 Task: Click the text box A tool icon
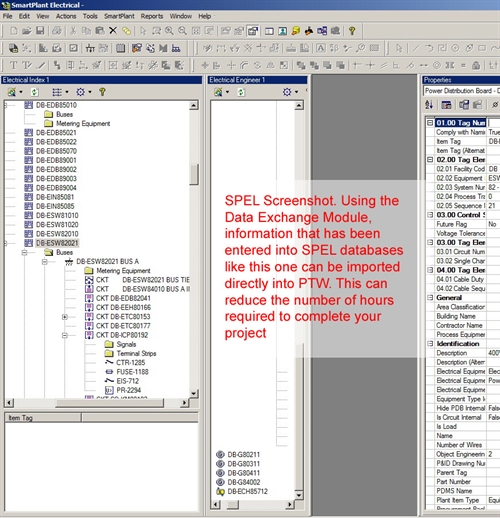321,48
